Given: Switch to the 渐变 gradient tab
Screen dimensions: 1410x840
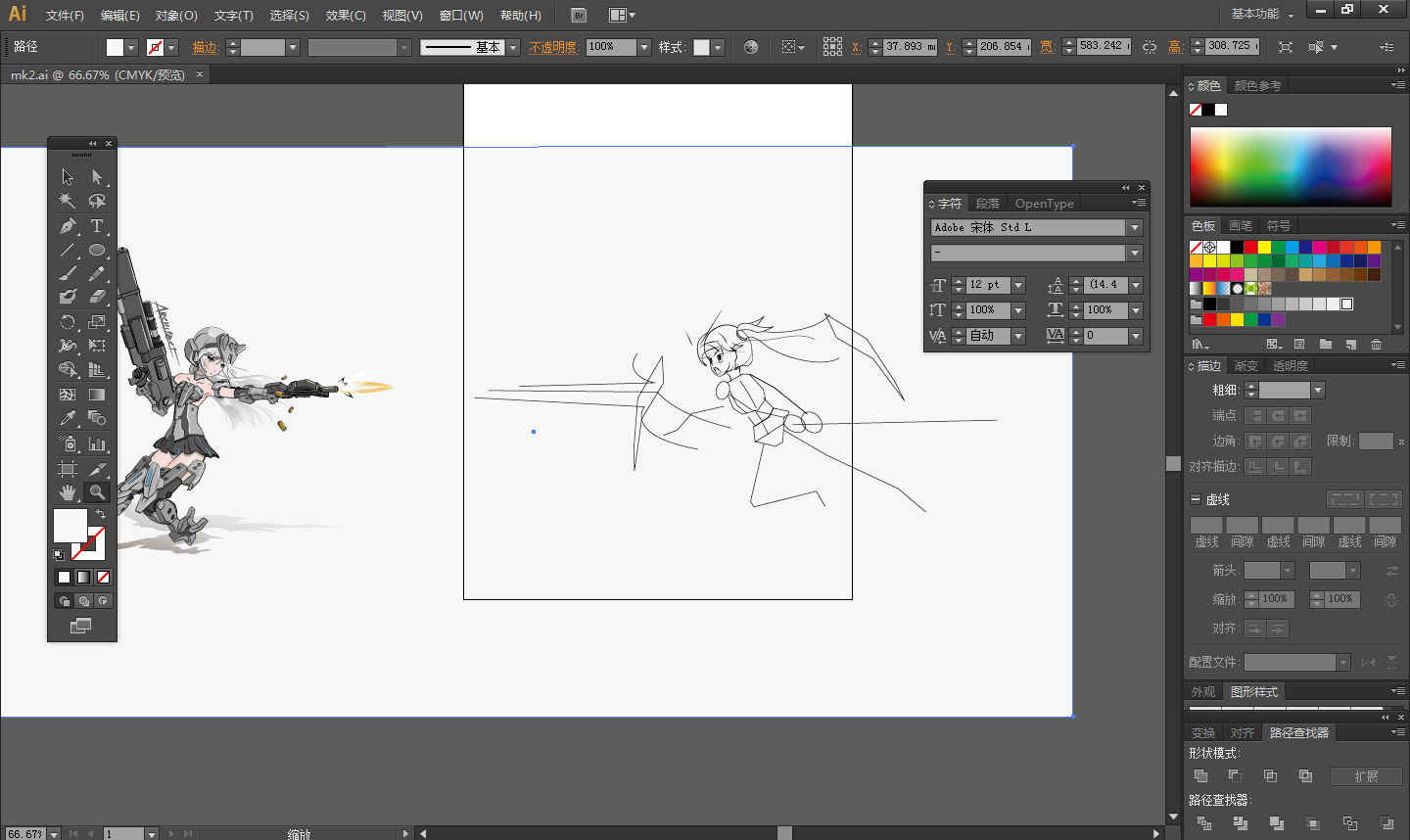Looking at the screenshot, I should click(1245, 366).
